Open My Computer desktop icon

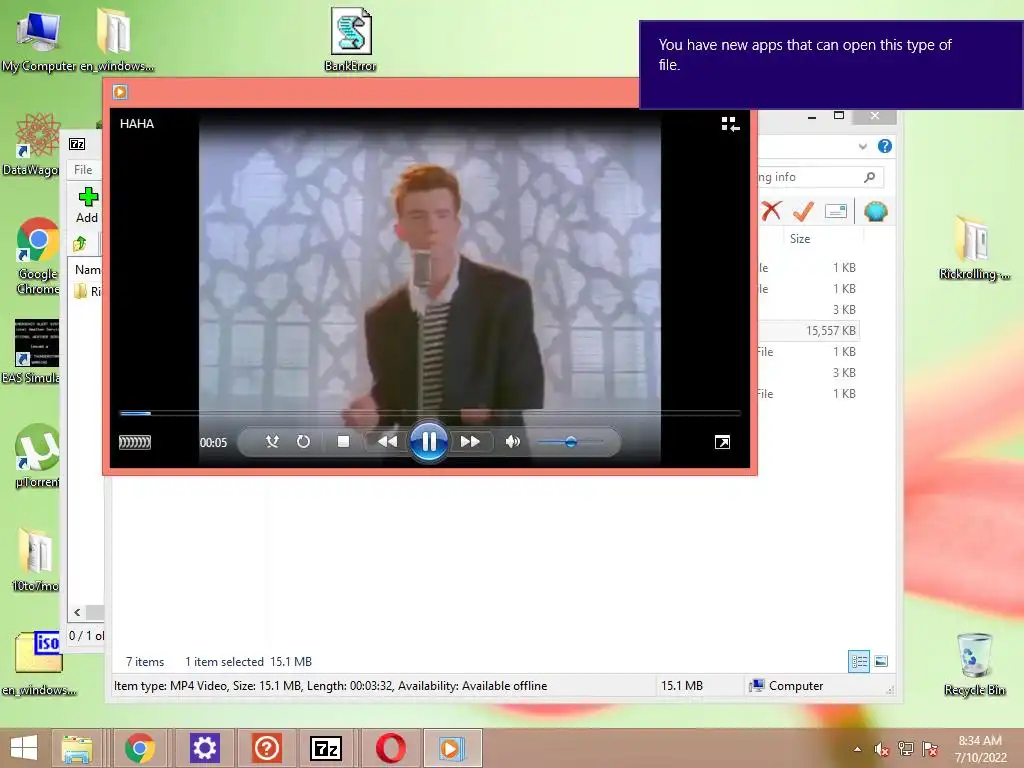coord(39,39)
